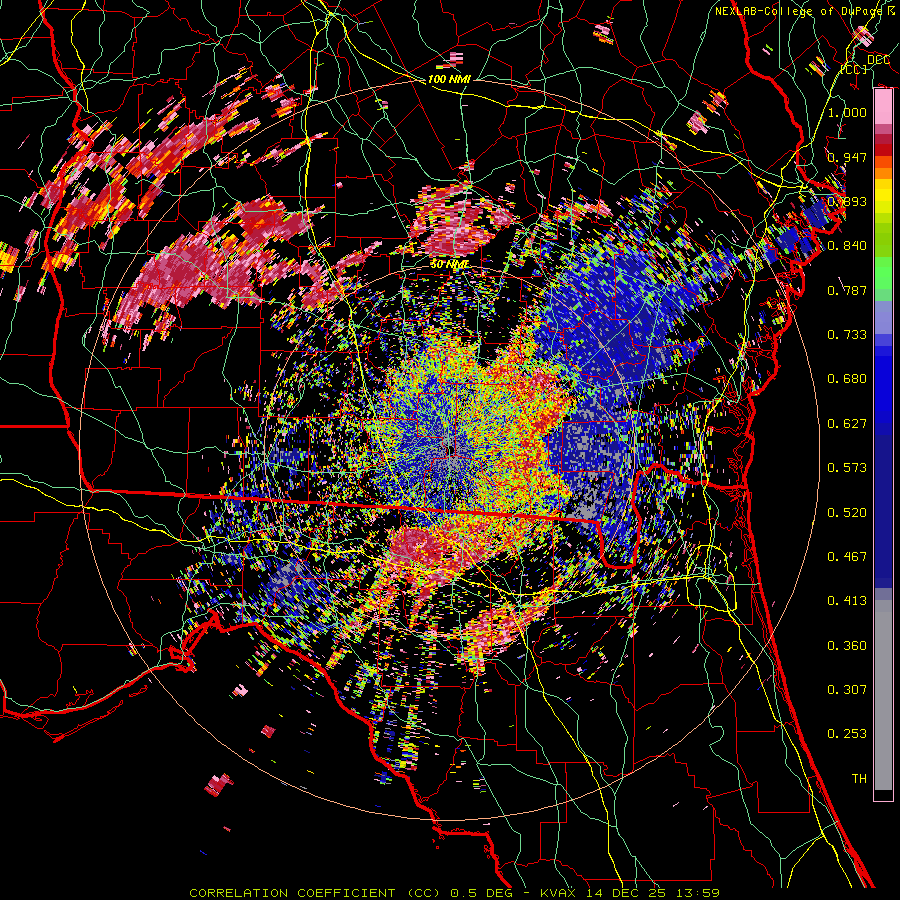The height and width of the screenshot is (900, 900).
Task: Click the yellow segment of the color bar
Action: [x=883, y=198]
